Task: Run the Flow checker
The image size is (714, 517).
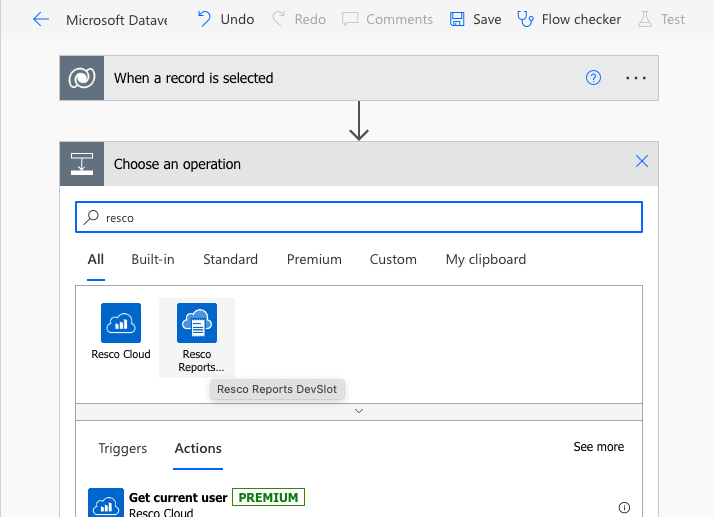Action: (x=569, y=19)
